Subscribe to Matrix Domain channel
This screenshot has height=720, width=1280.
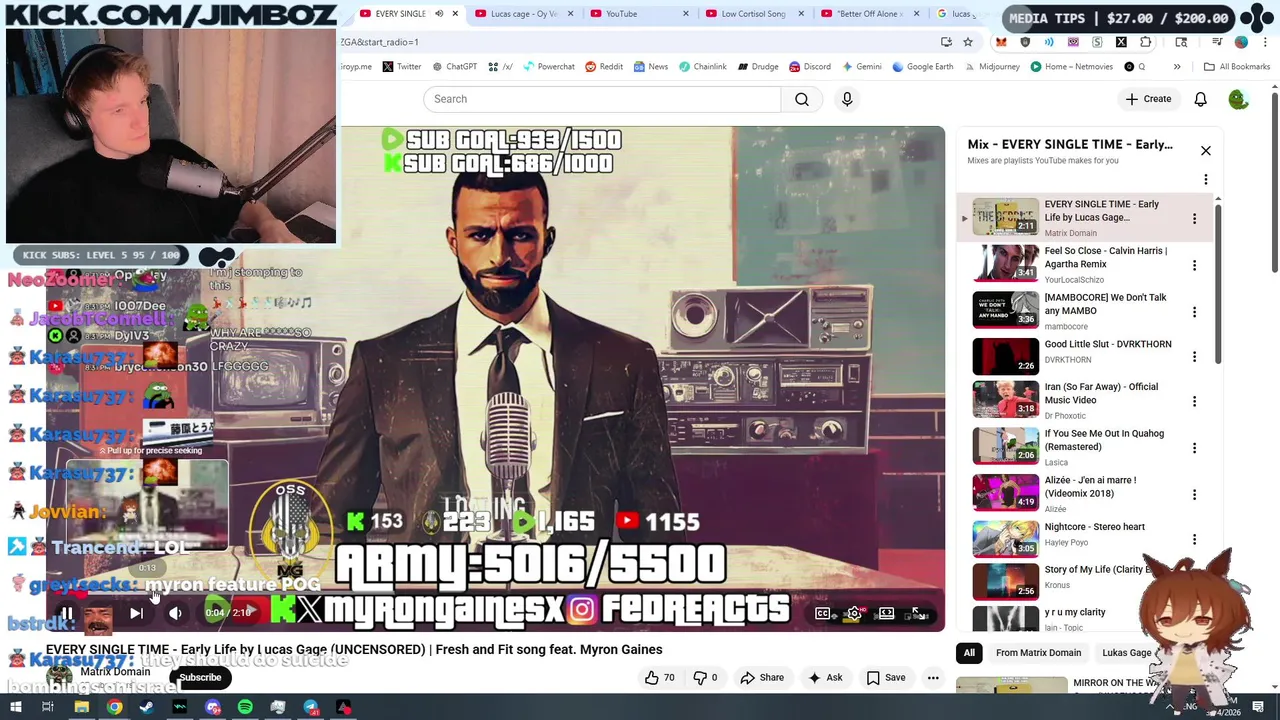(x=200, y=677)
